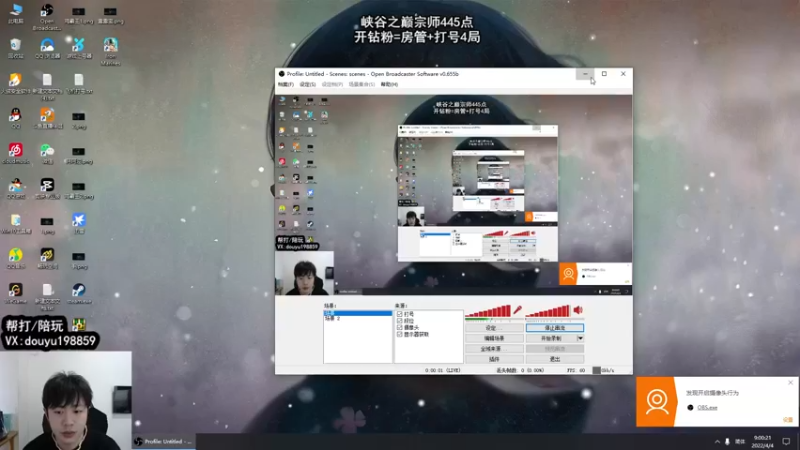
Task: Toggle the second source checkbox in list
Action: pos(399,321)
